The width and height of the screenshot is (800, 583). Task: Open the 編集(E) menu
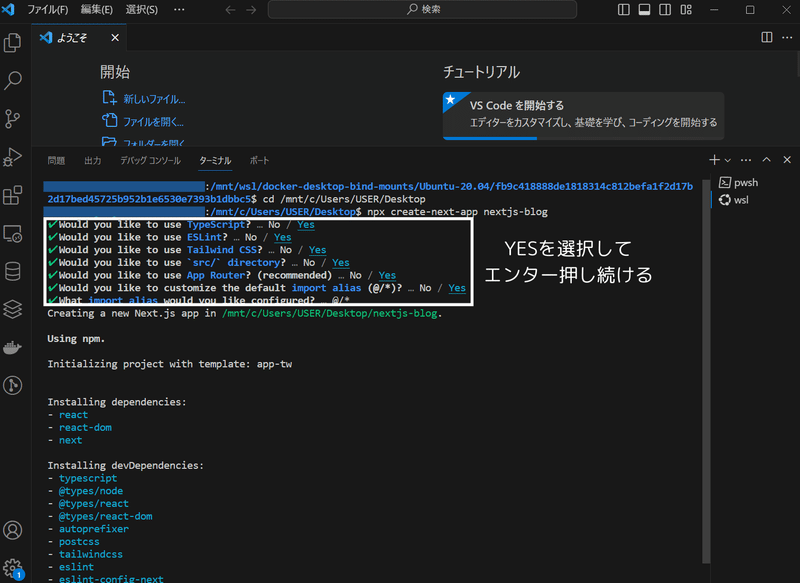pyautogui.click(x=96, y=10)
